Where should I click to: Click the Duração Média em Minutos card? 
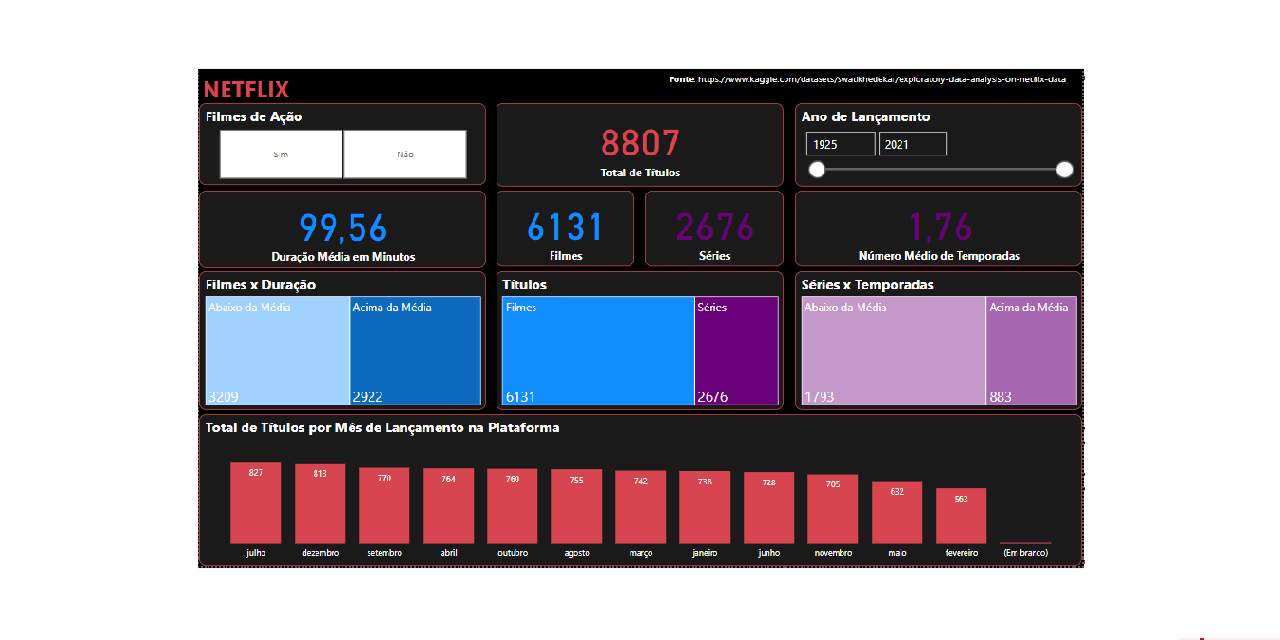(342, 228)
